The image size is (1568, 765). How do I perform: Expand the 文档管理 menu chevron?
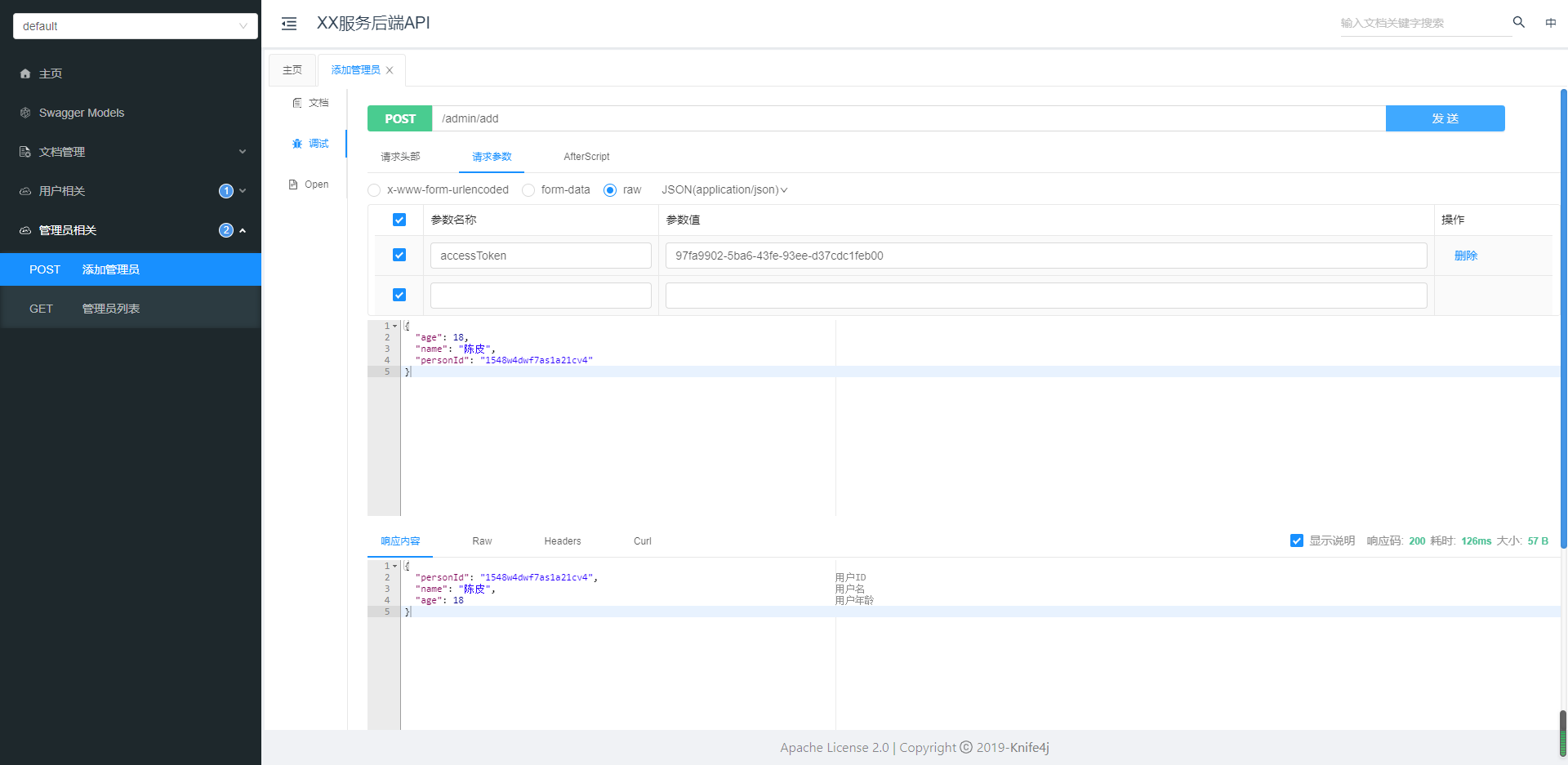(243, 152)
